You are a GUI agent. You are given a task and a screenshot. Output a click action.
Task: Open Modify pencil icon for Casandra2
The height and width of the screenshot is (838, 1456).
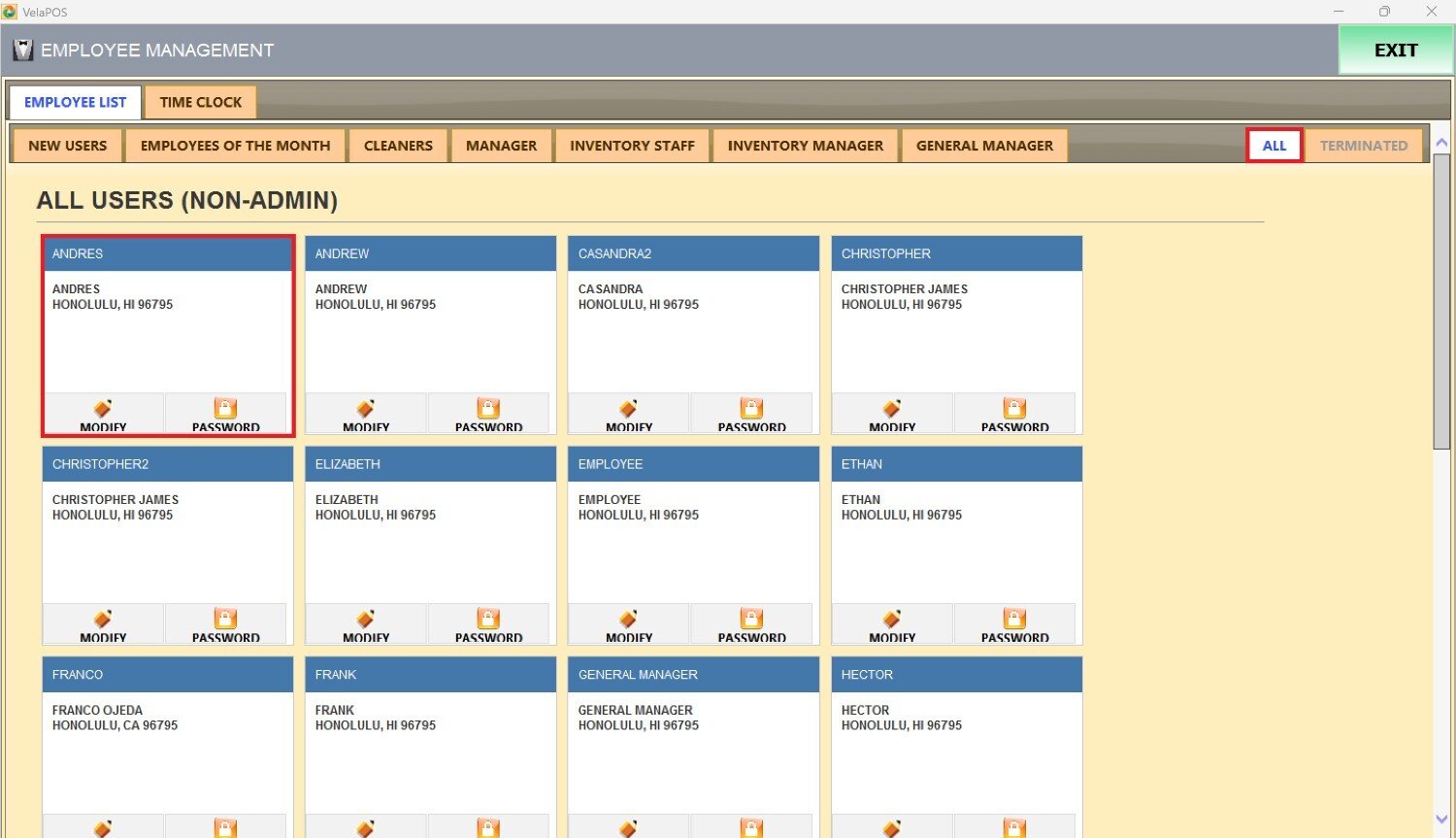click(x=628, y=409)
